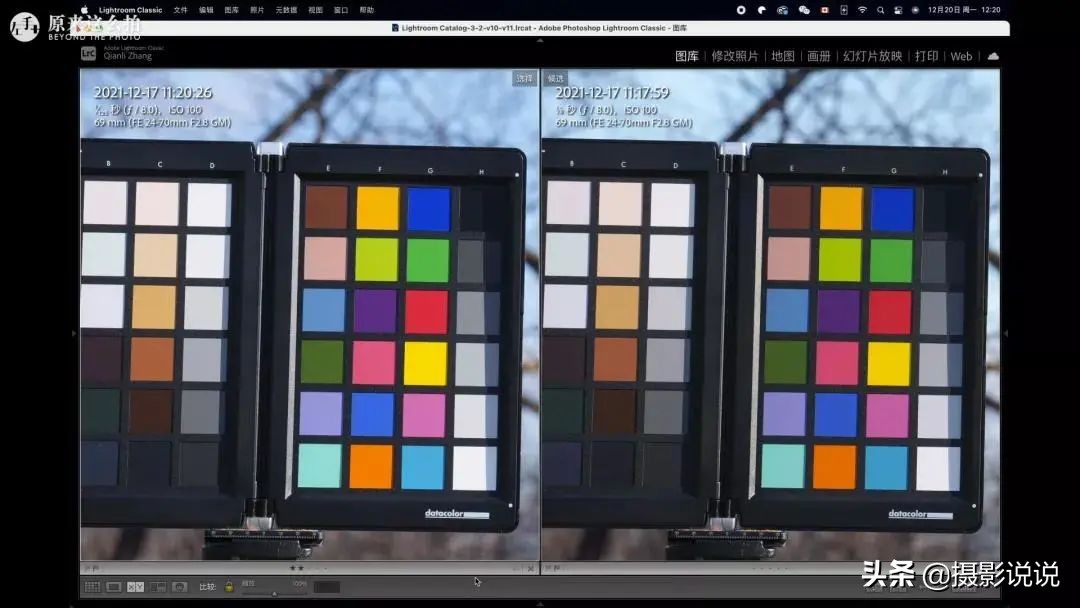Switch to survey view icon
Viewport: 1080px width, 608px height.
(158, 587)
